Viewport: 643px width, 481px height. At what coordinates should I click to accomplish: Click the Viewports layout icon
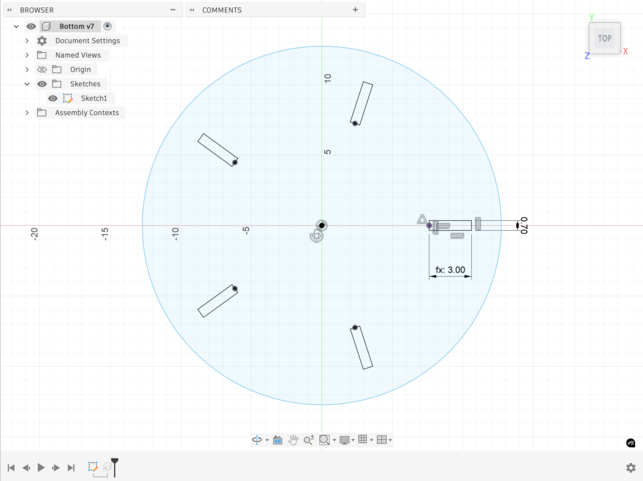coord(382,440)
